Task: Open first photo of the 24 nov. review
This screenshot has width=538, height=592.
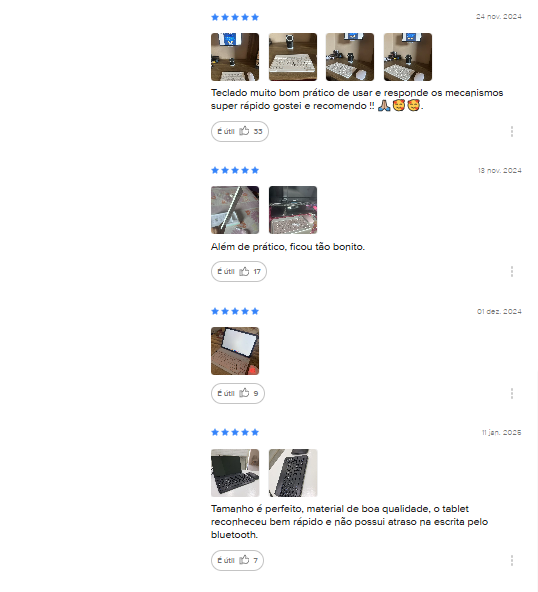Action: (235, 57)
